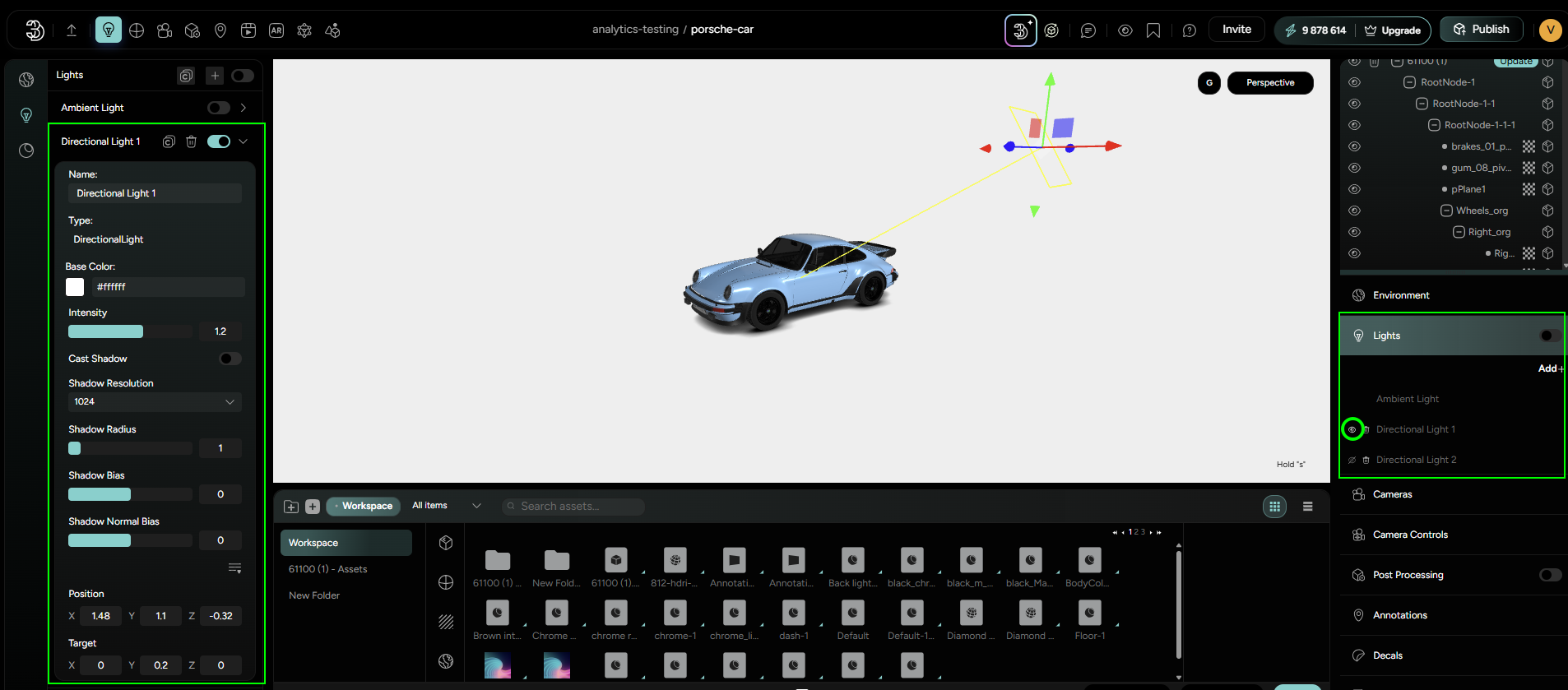Switch assets to list view
This screenshot has width=1568, height=690.
point(1307,507)
